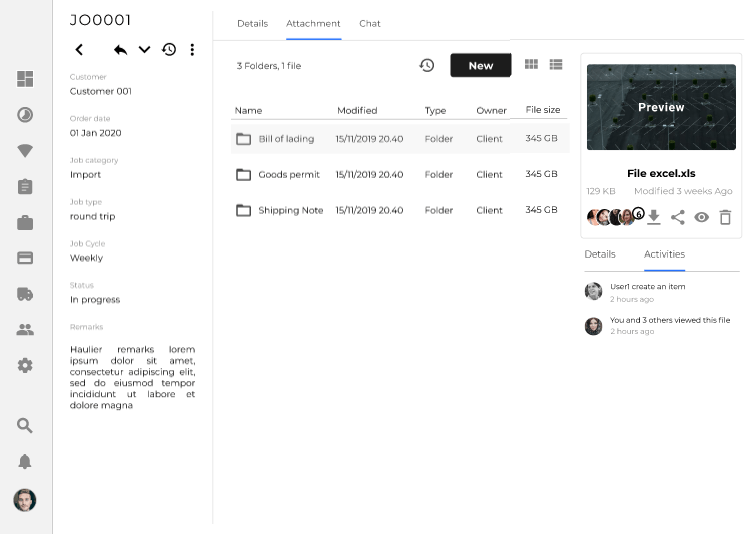Click the File excel.xls Preview thumbnail
The height and width of the screenshot is (534, 754).
pos(661,107)
